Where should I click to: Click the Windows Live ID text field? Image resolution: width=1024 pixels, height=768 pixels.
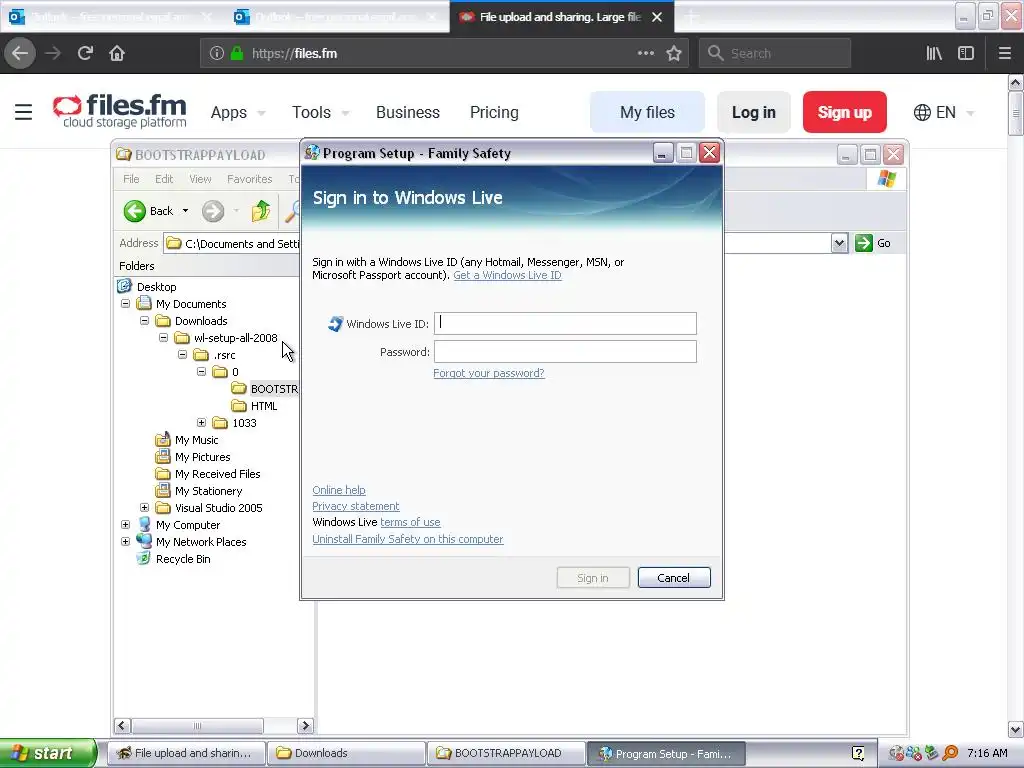565,323
